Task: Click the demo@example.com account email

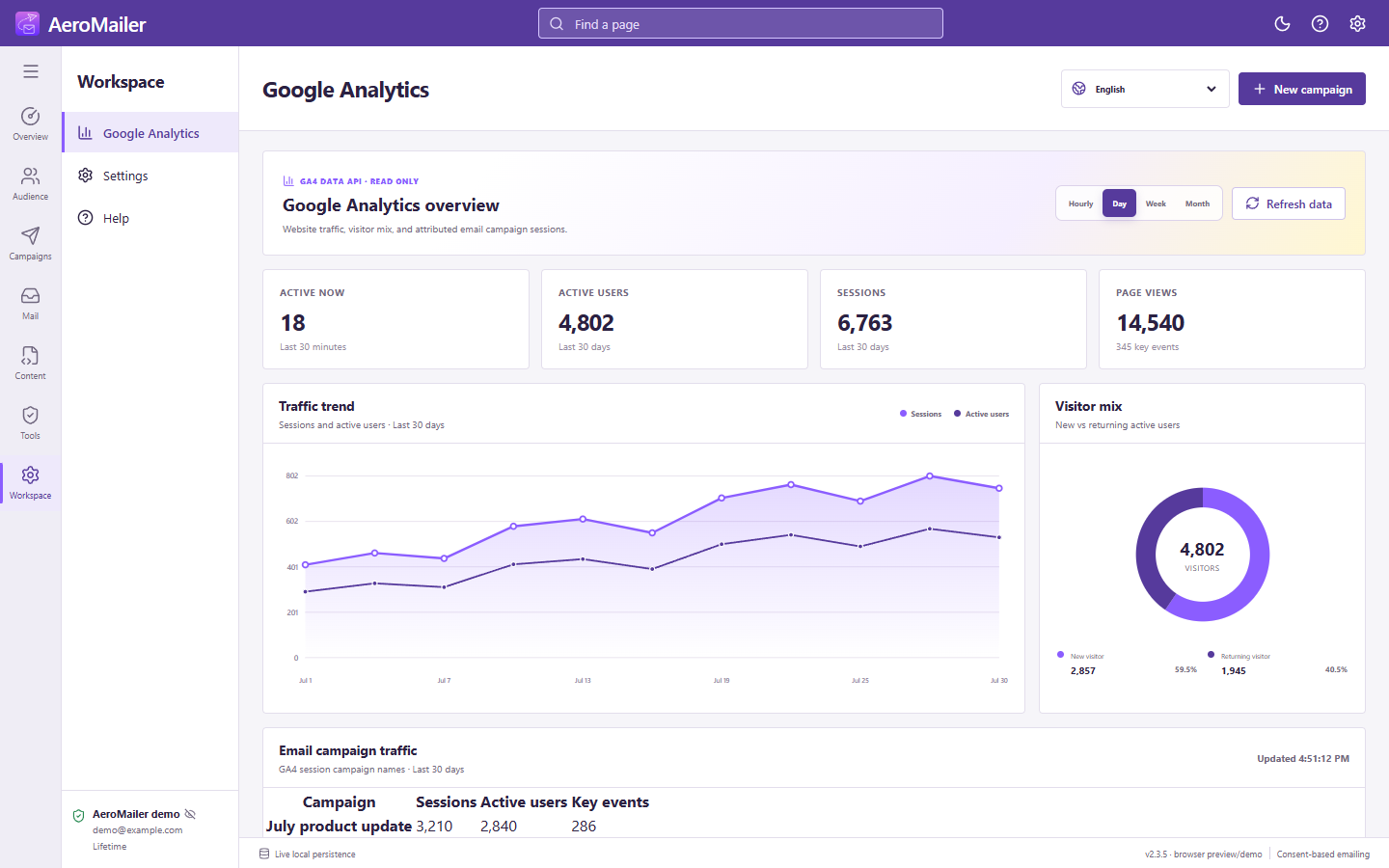Action: (137, 830)
